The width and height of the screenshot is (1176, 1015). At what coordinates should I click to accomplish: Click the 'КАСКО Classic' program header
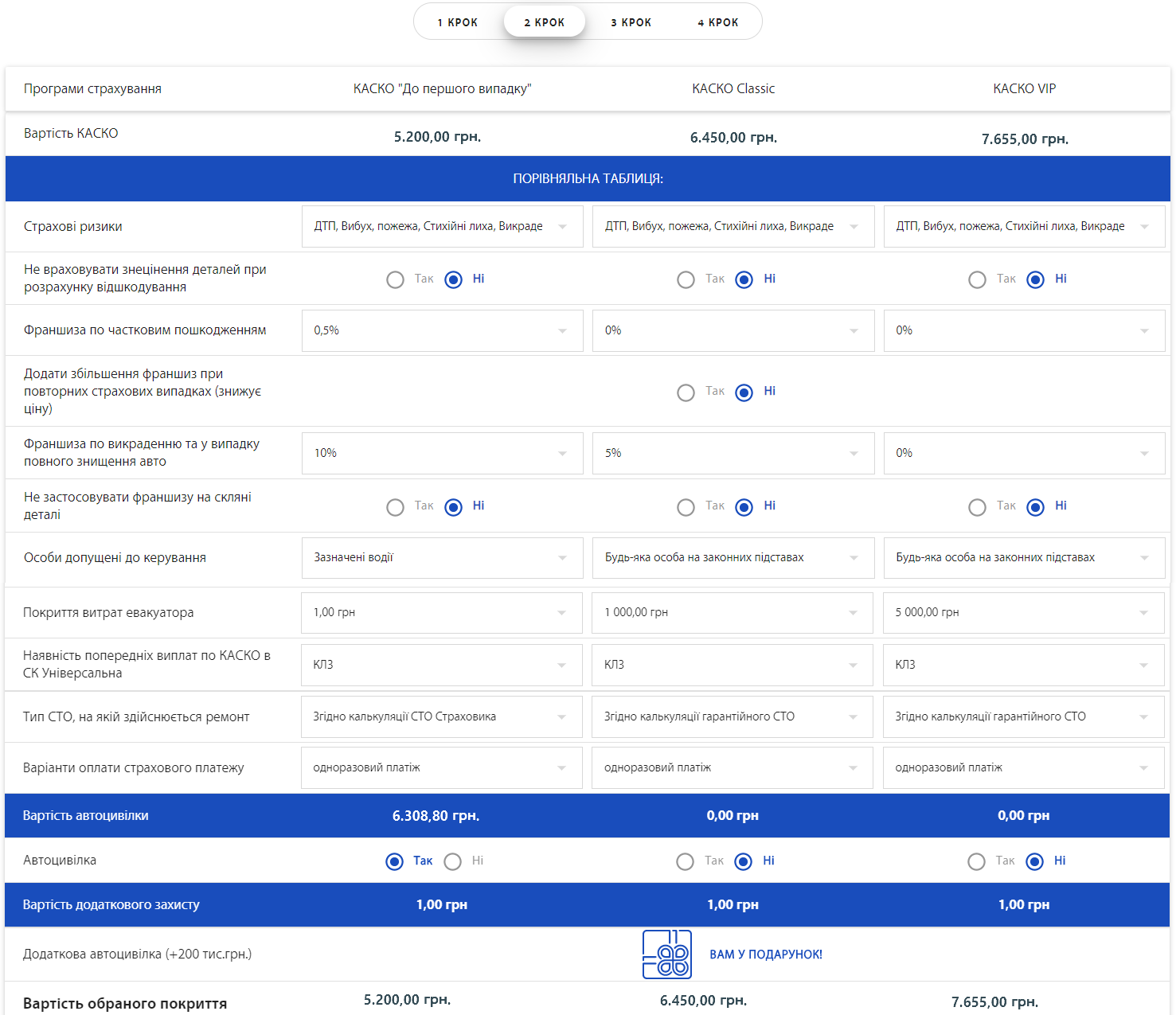[733, 89]
